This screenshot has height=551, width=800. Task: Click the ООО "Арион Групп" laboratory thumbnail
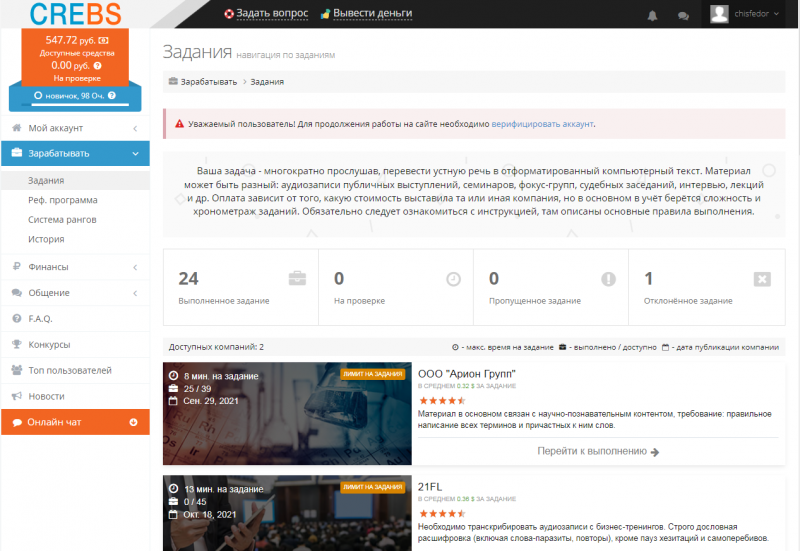click(287, 414)
